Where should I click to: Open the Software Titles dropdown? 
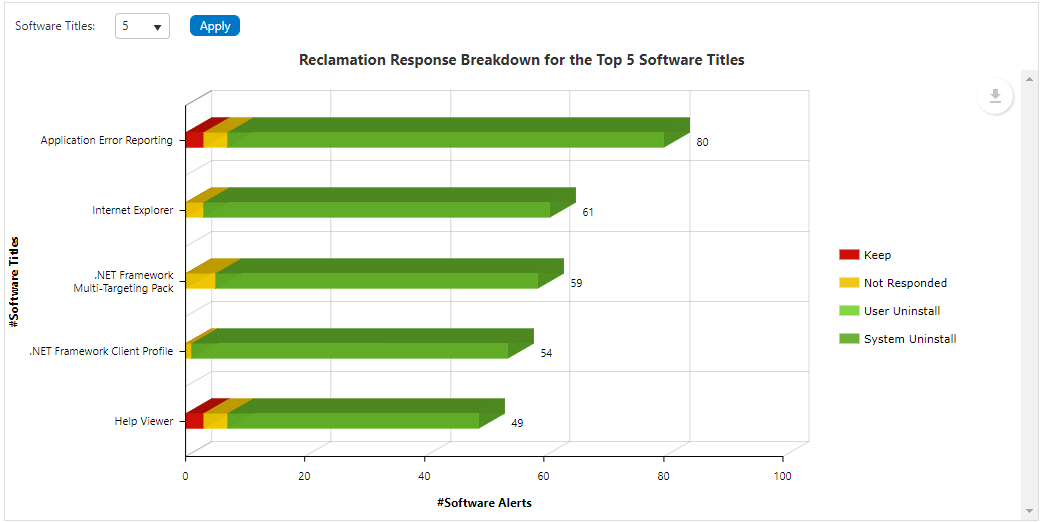click(142, 27)
